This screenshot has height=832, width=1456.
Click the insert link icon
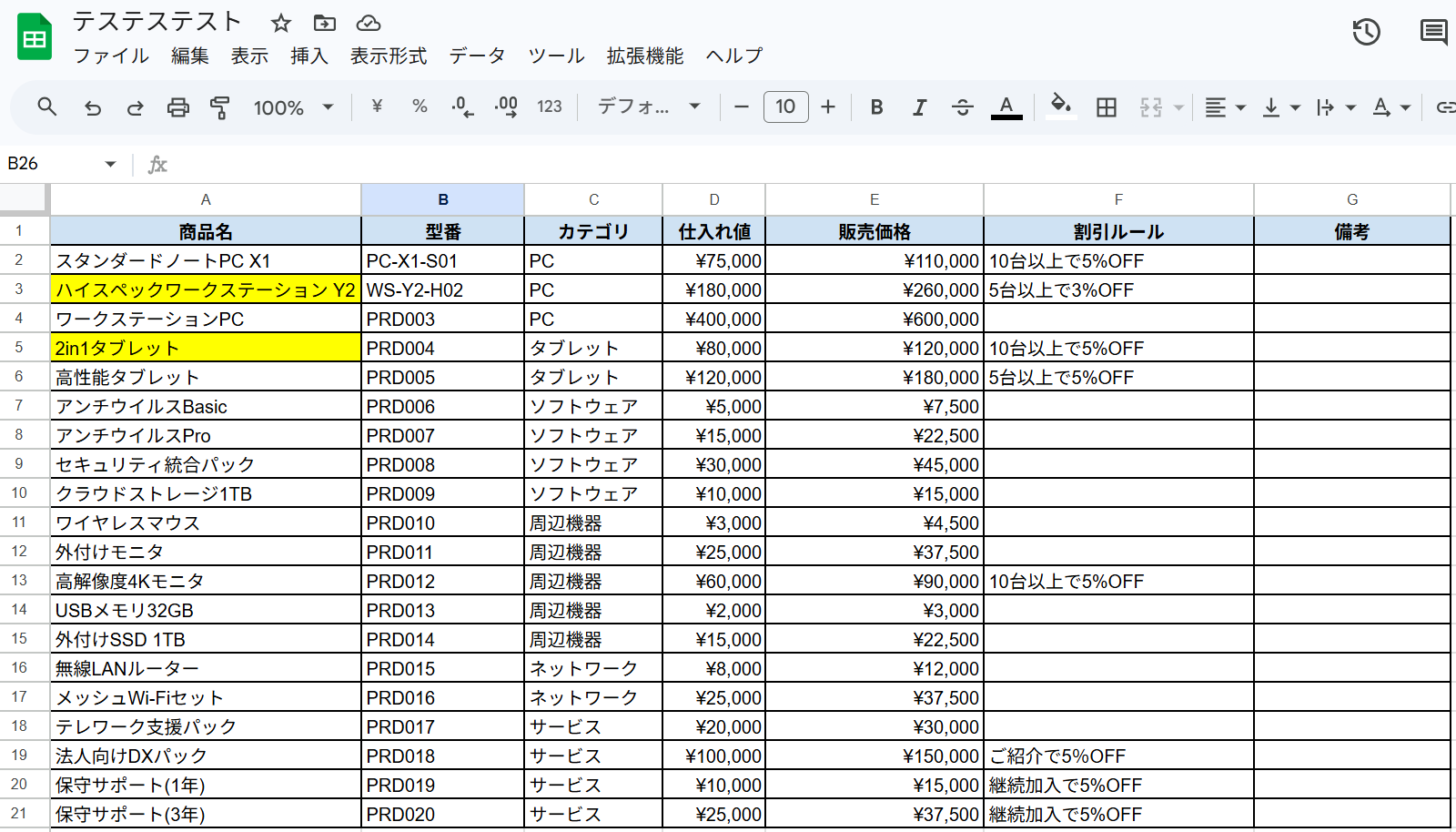coord(1445,107)
